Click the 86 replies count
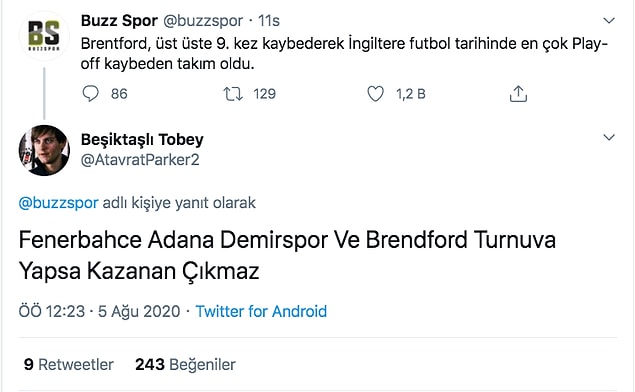 [119, 94]
